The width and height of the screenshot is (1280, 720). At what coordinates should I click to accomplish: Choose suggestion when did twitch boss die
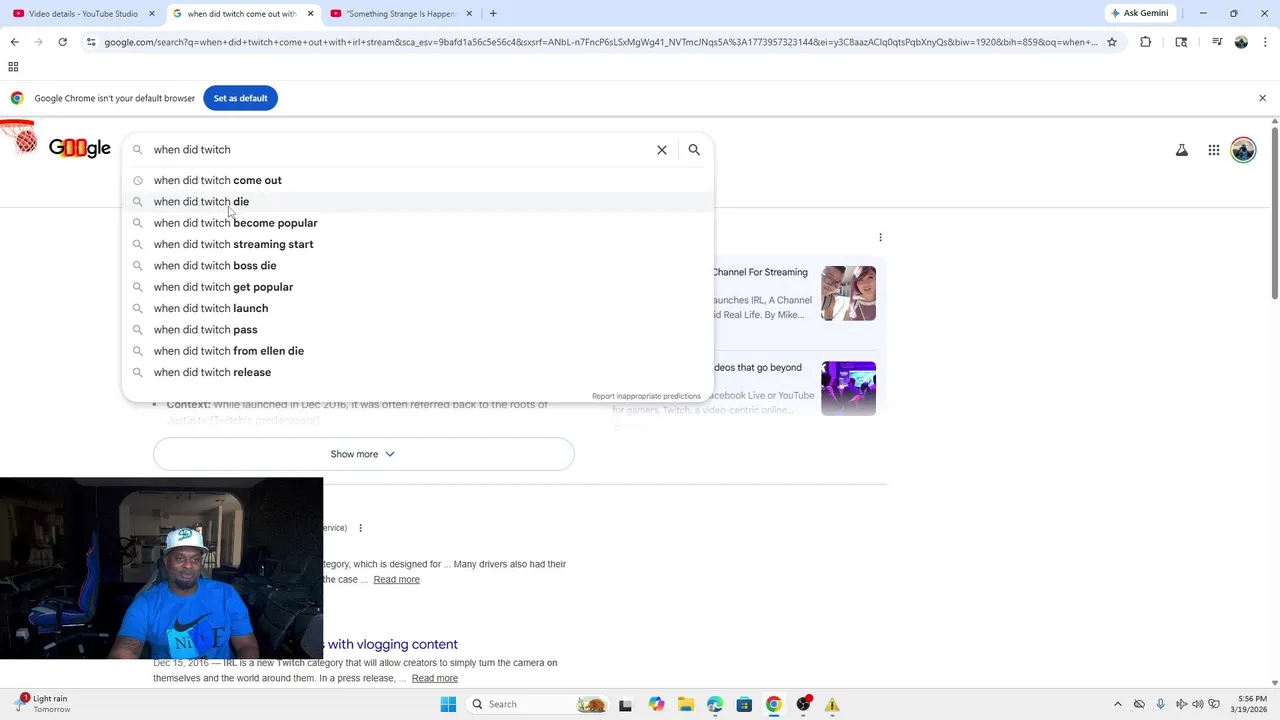click(x=418, y=266)
